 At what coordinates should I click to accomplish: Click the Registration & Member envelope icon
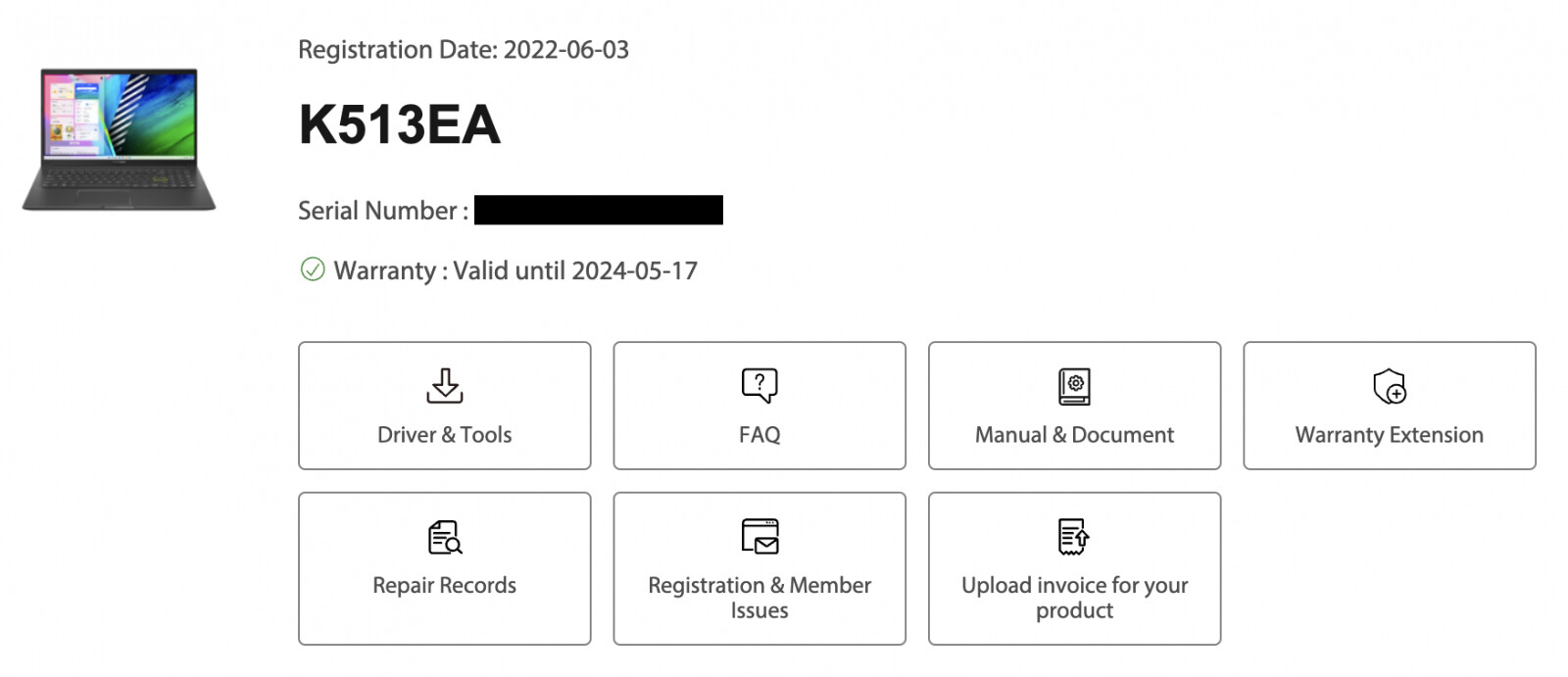tap(759, 536)
